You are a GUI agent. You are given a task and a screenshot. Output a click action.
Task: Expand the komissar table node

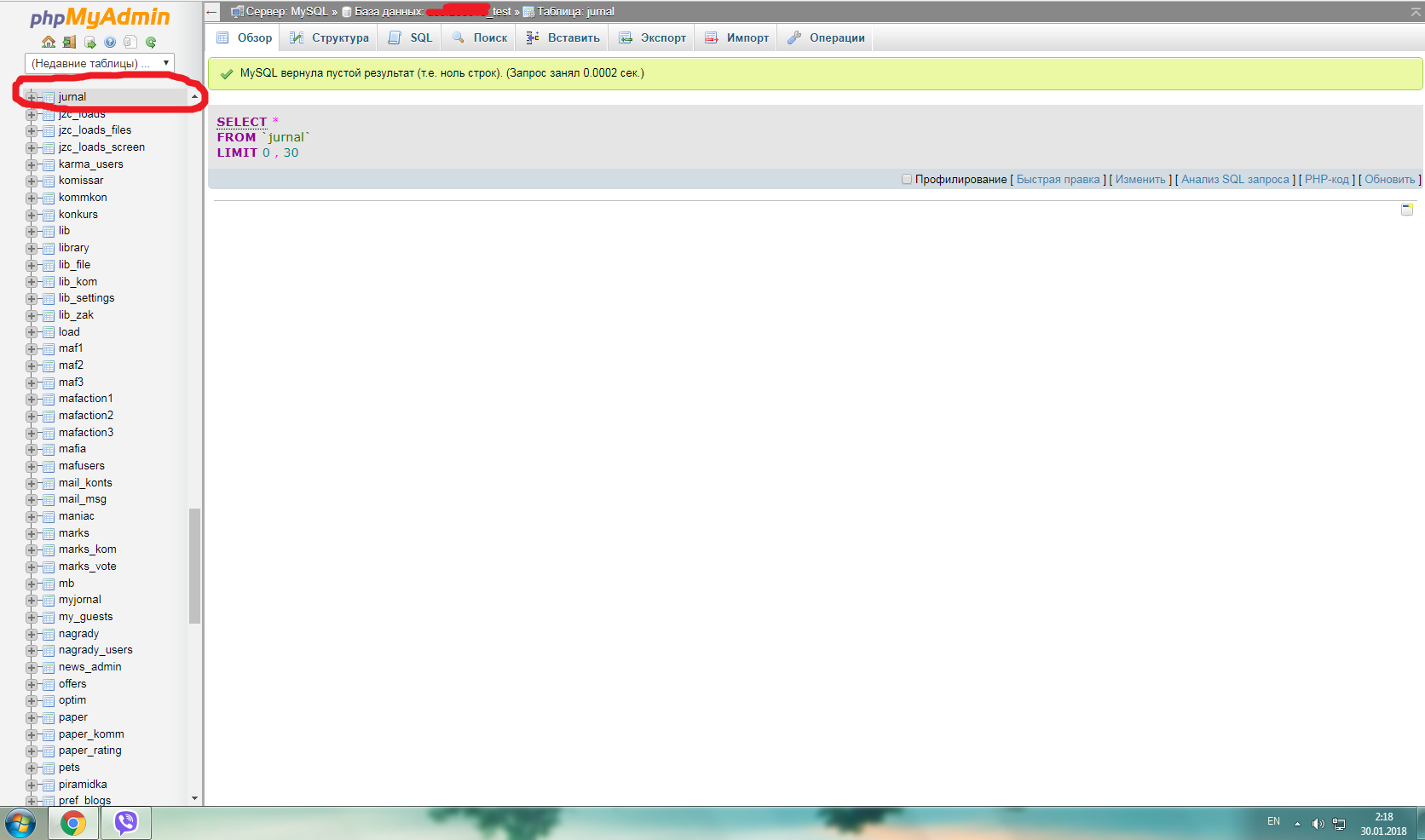tap(32, 181)
